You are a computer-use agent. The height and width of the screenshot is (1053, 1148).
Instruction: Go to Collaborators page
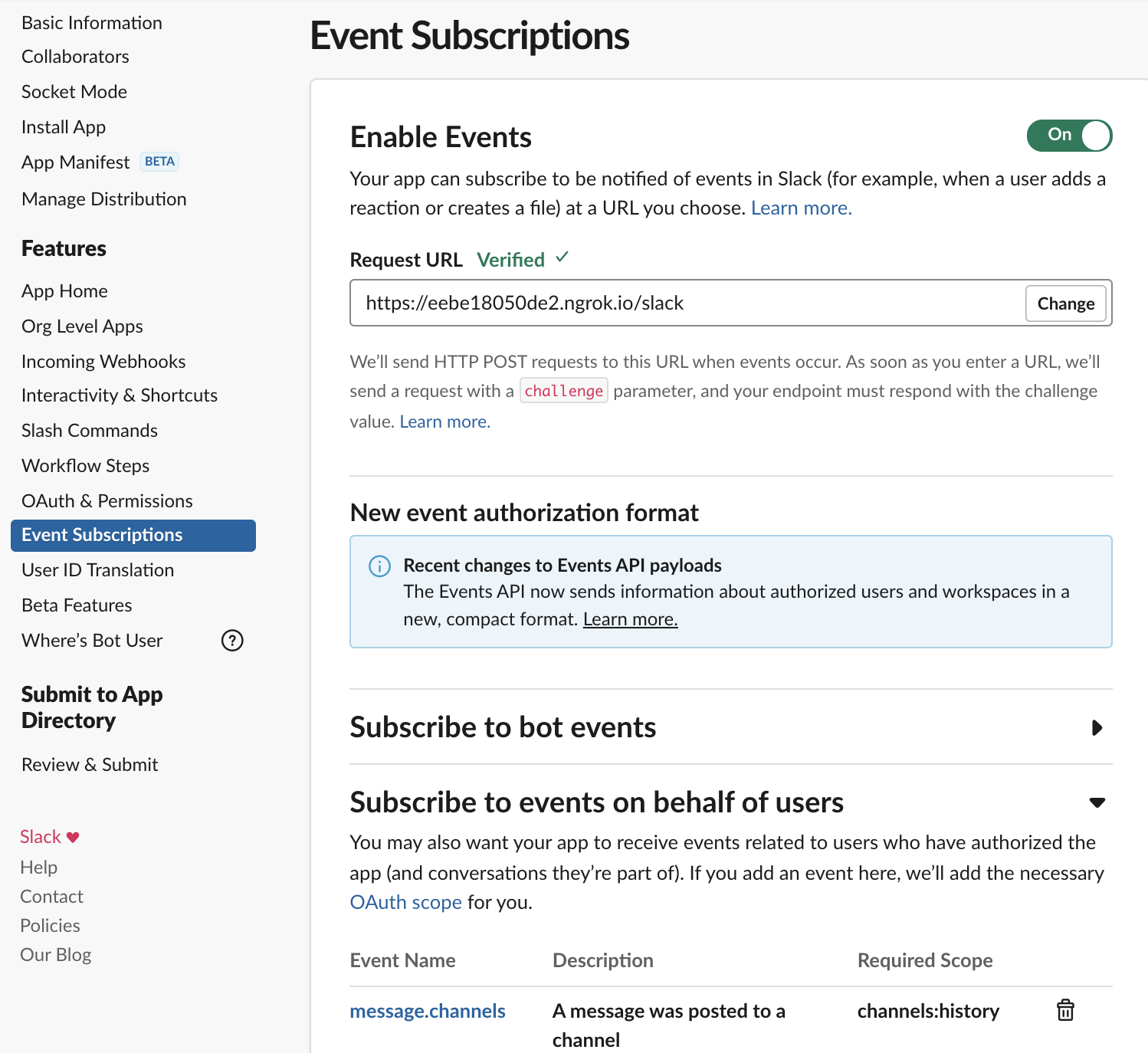(75, 57)
